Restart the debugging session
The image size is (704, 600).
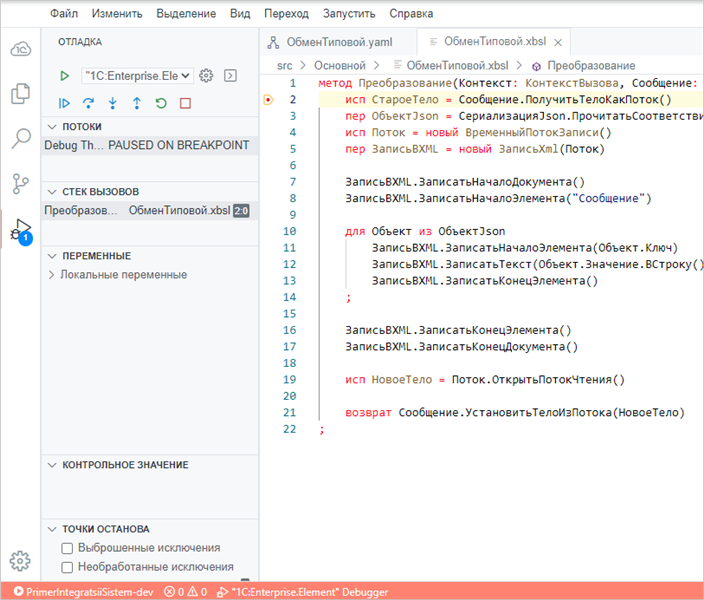(161, 102)
